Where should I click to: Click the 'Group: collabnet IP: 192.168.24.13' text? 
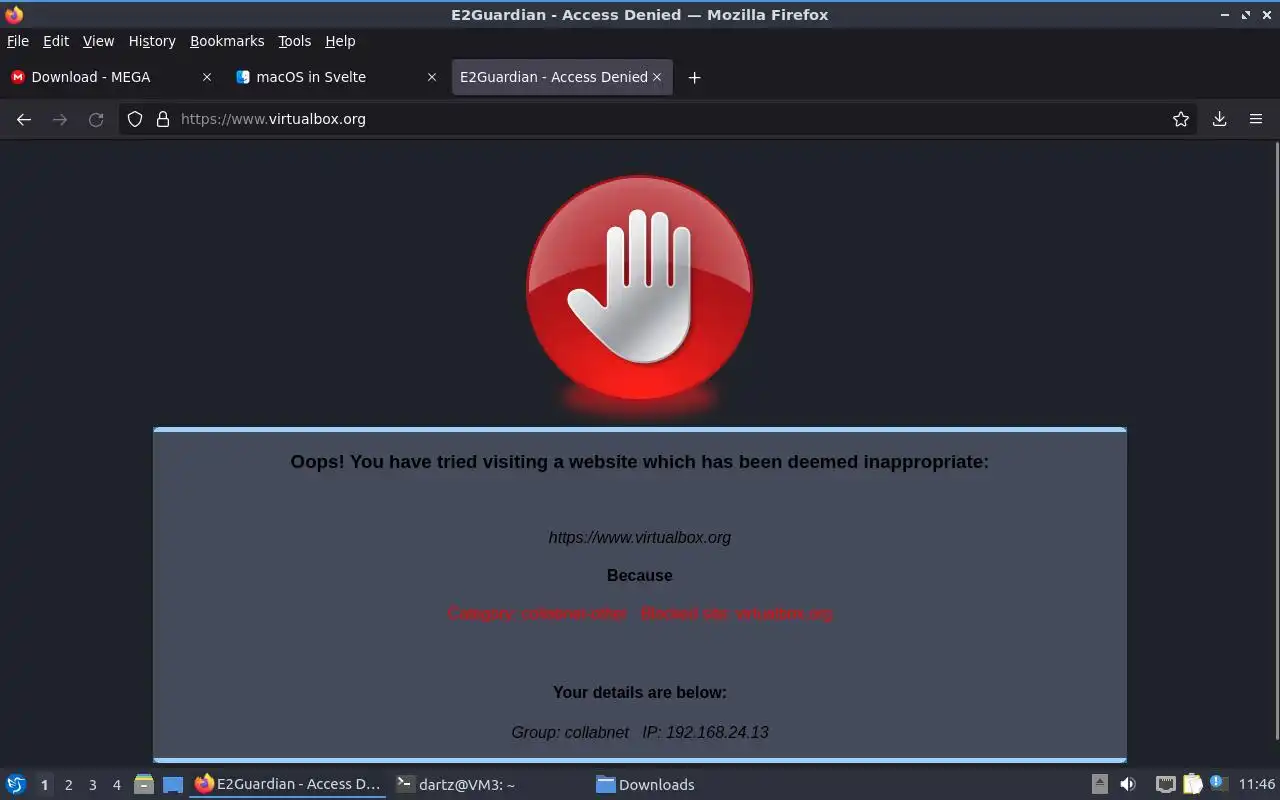tap(640, 732)
